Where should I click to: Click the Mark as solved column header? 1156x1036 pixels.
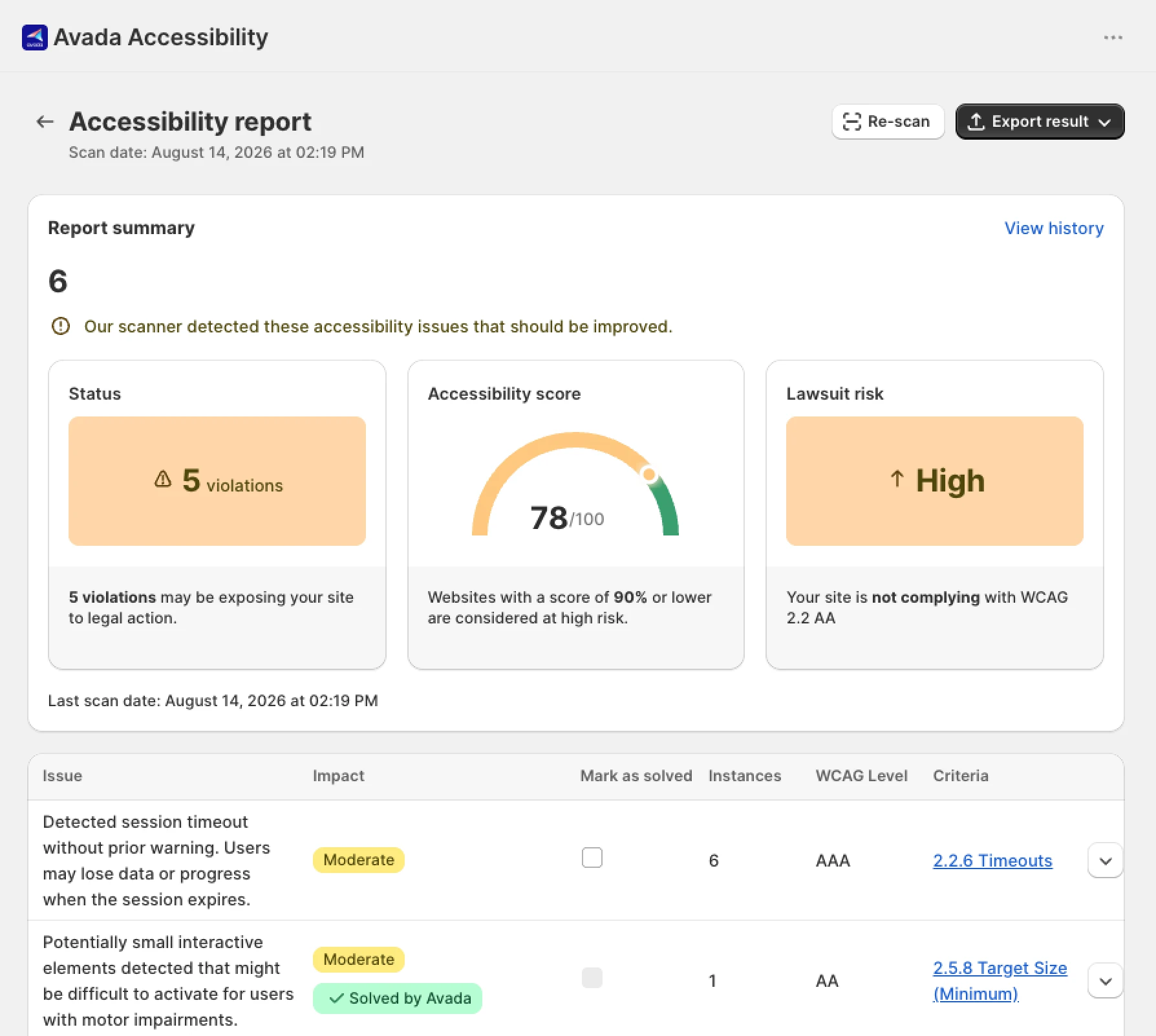(x=636, y=775)
